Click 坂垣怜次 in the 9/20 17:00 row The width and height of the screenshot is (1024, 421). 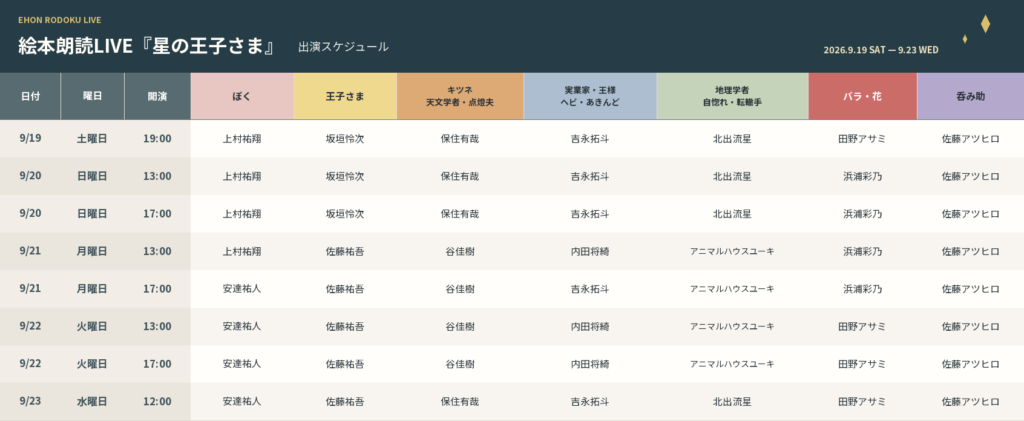345,213
